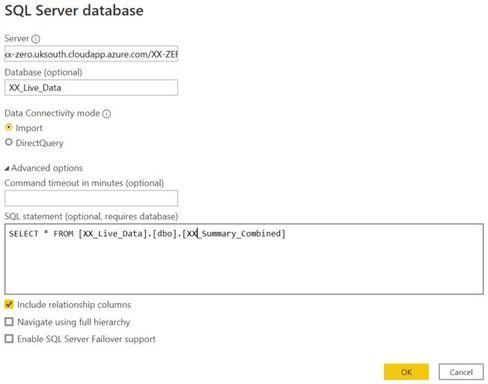Image resolution: width=488 pixels, height=384 pixels.
Task: Click the Server info icon
Action: click(36, 39)
